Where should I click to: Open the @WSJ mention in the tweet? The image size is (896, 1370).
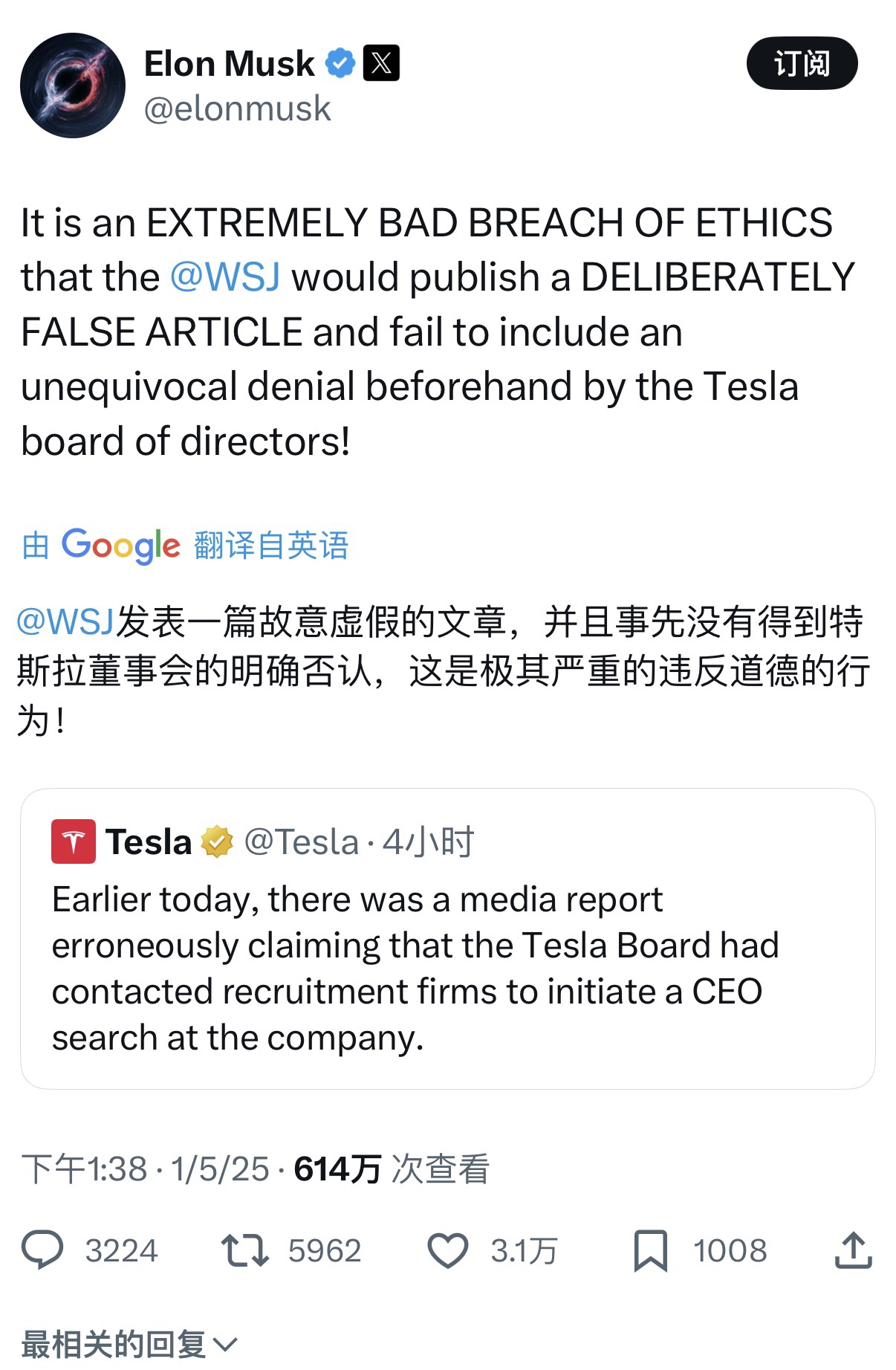point(225,277)
